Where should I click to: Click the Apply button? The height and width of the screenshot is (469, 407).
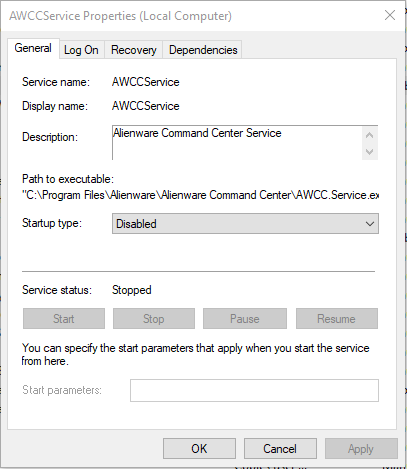tap(361, 449)
